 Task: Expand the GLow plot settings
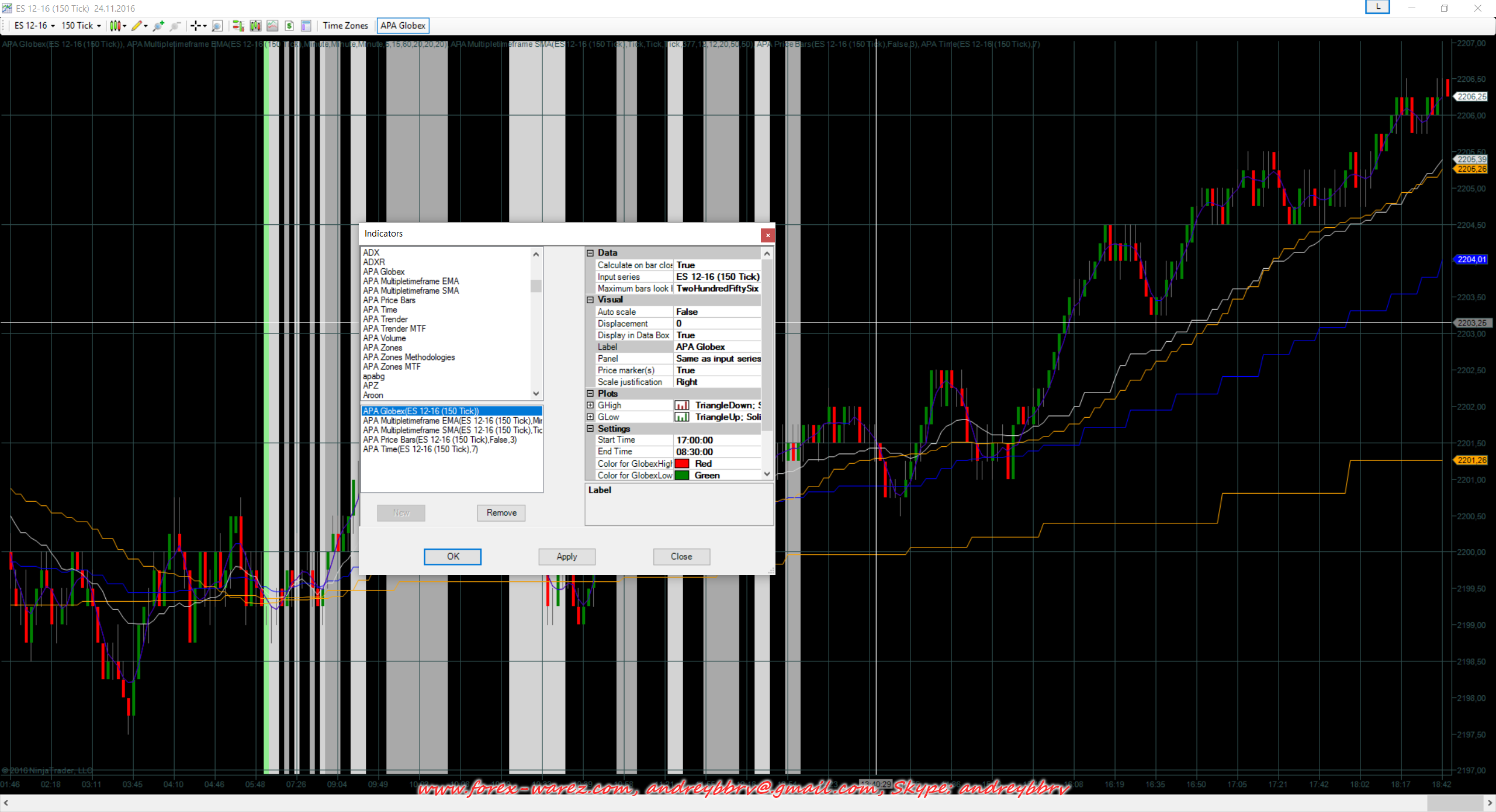pyautogui.click(x=590, y=417)
